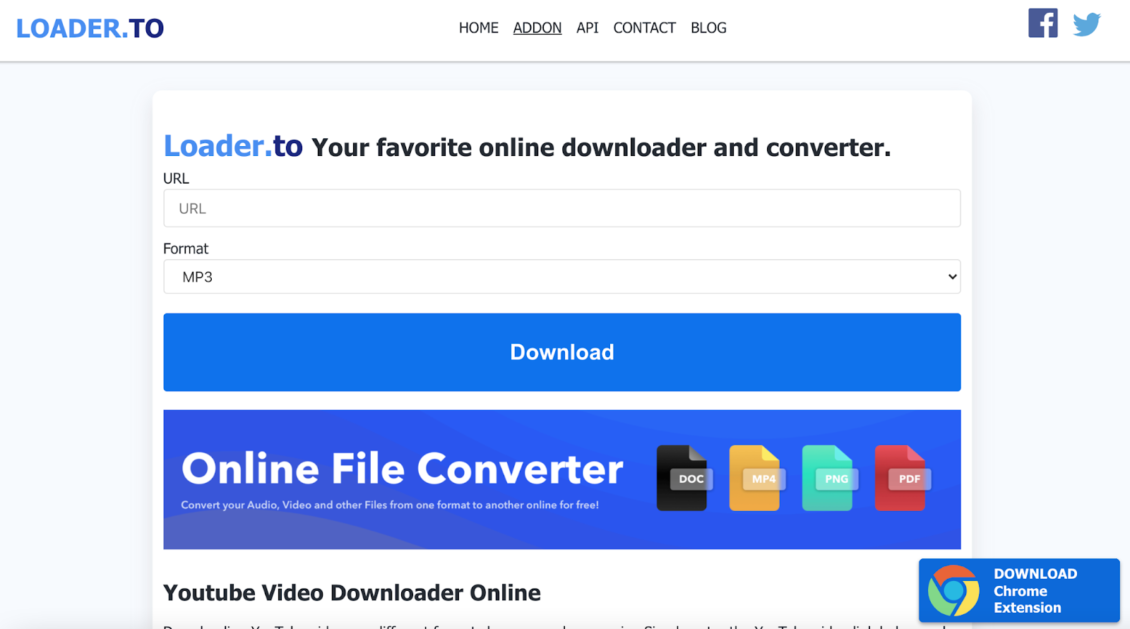Image resolution: width=1130 pixels, height=629 pixels.
Task: Click the PDF file icon
Action: [902, 478]
